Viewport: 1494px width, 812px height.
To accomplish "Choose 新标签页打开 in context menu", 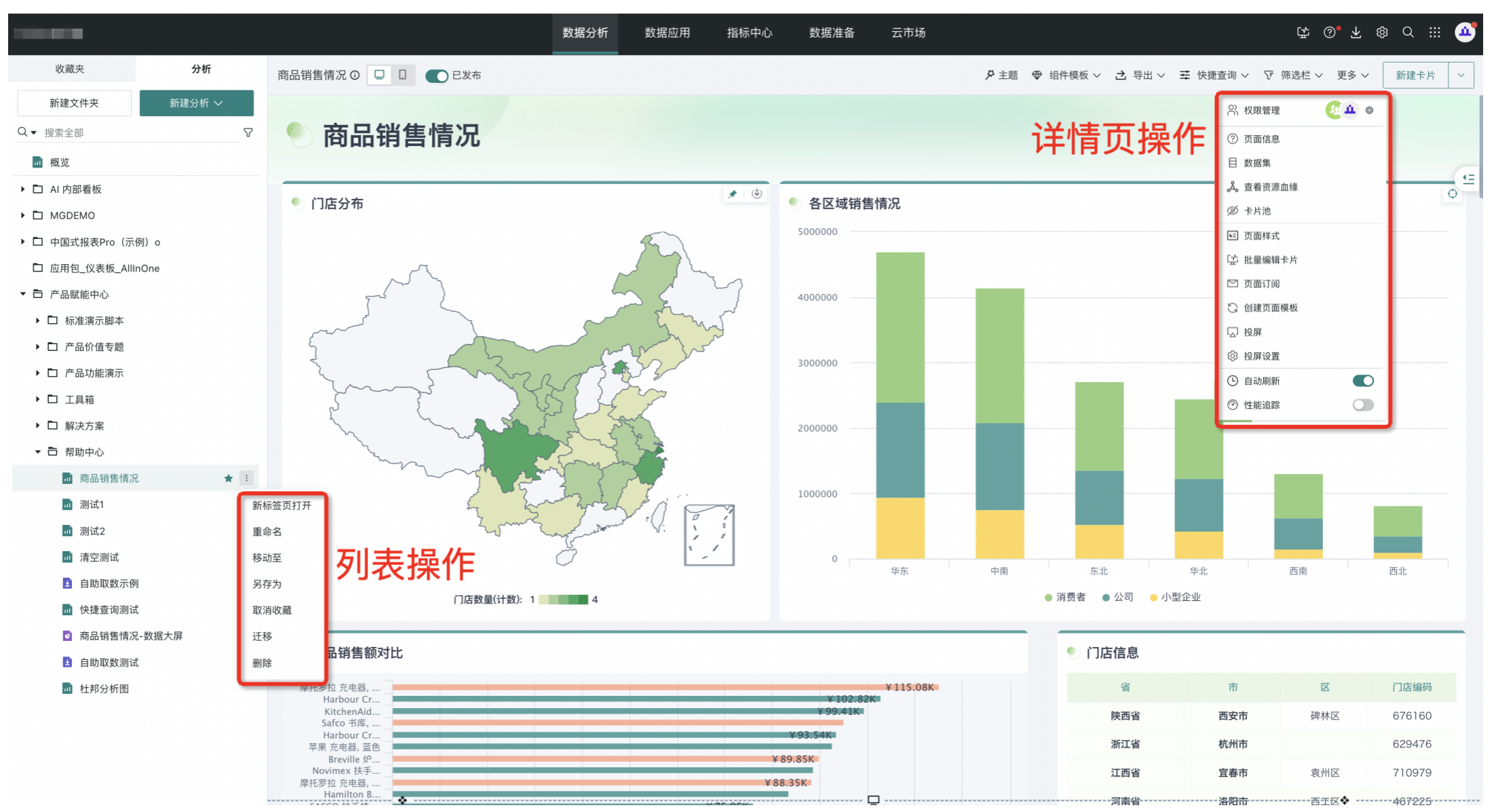I will coord(282,506).
